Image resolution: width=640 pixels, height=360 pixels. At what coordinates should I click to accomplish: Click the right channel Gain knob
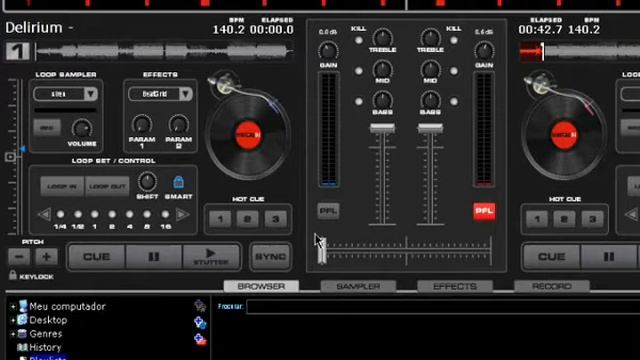click(484, 51)
